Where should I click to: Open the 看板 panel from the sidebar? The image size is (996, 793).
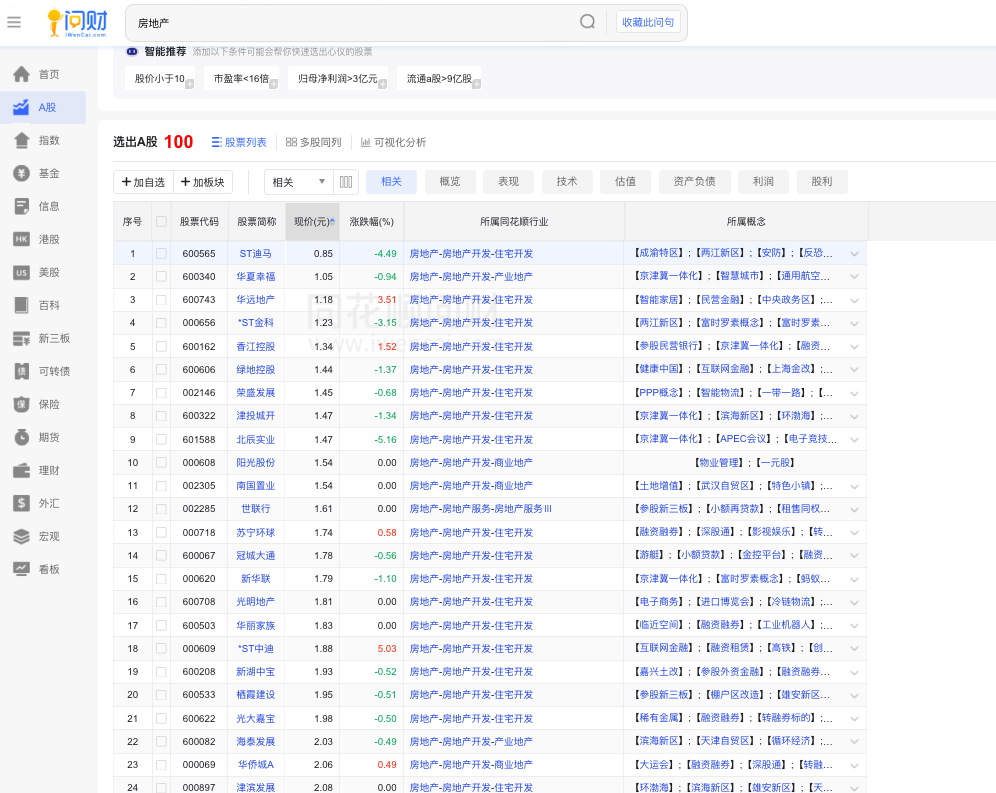pyautogui.click(x=44, y=568)
